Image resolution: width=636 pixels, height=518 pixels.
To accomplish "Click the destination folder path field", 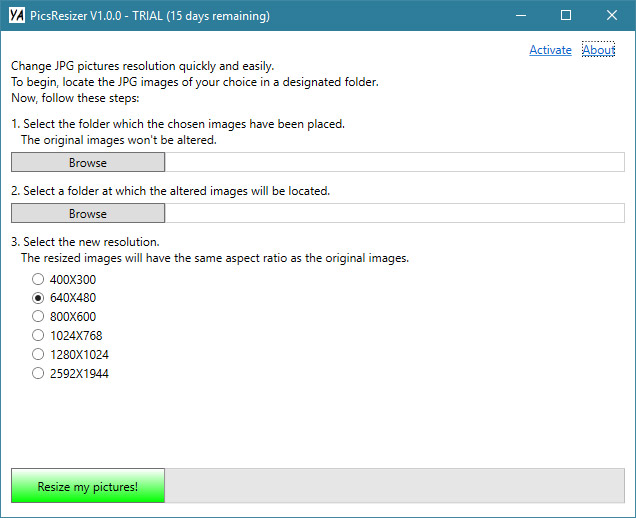I will (394, 214).
